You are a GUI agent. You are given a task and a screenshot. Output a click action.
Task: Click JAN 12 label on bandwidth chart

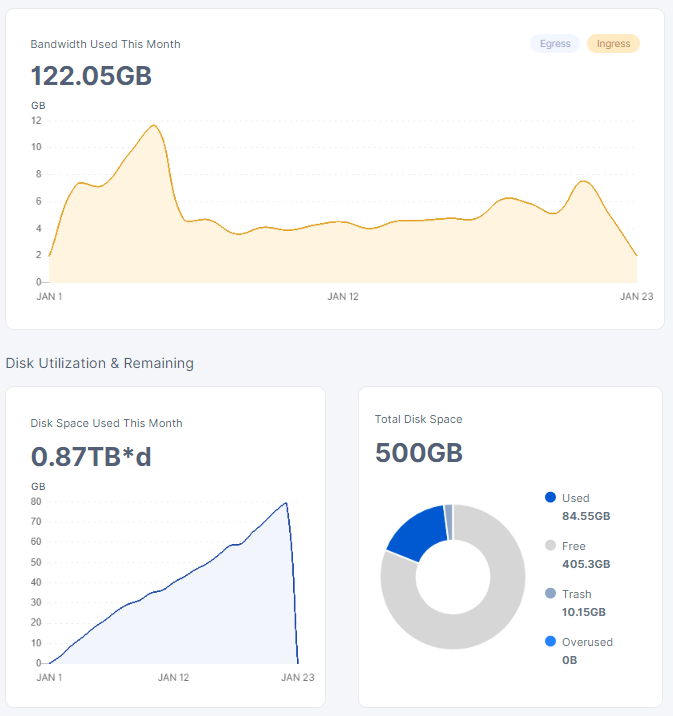(343, 296)
